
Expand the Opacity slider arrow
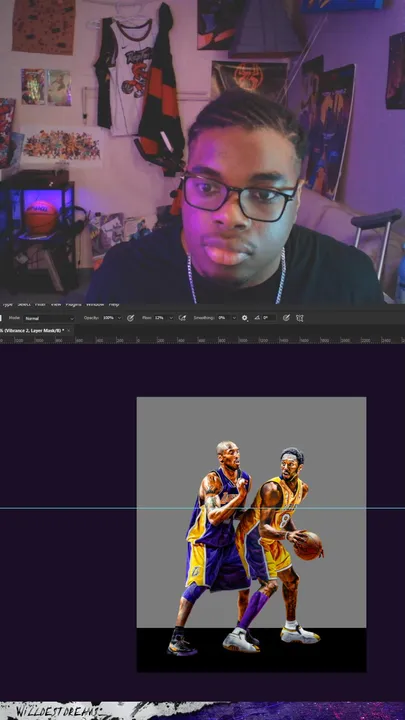(119, 318)
